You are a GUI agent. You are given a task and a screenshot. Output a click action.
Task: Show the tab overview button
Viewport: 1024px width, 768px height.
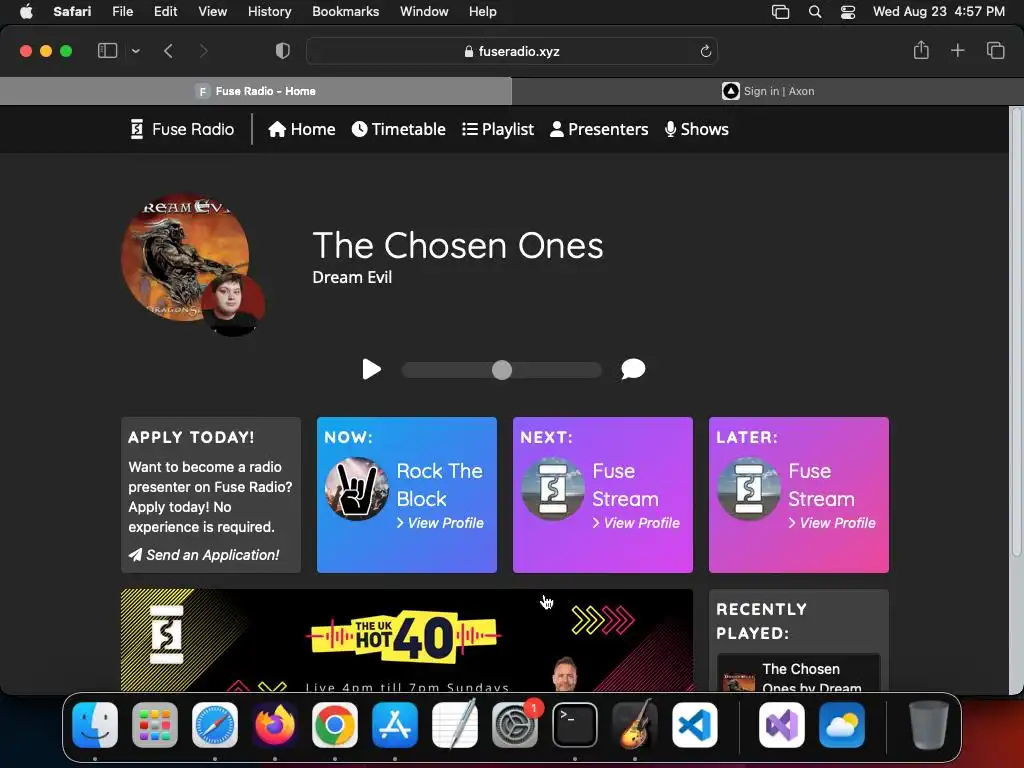995,50
